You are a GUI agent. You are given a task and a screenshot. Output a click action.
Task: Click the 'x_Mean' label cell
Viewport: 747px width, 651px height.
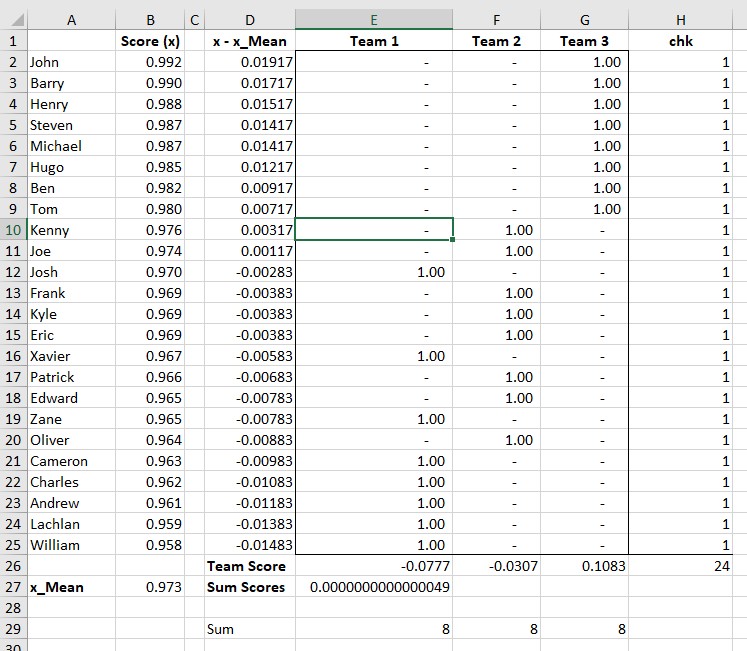70,587
